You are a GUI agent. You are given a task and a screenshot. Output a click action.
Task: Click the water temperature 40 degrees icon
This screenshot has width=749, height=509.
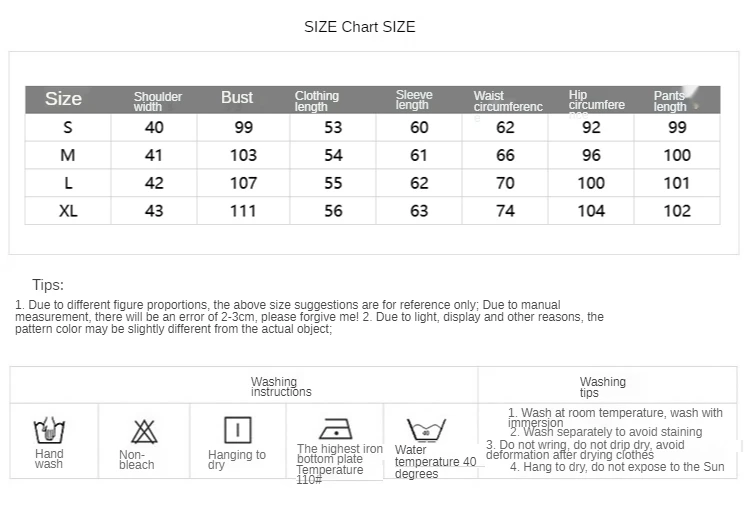pos(426,430)
